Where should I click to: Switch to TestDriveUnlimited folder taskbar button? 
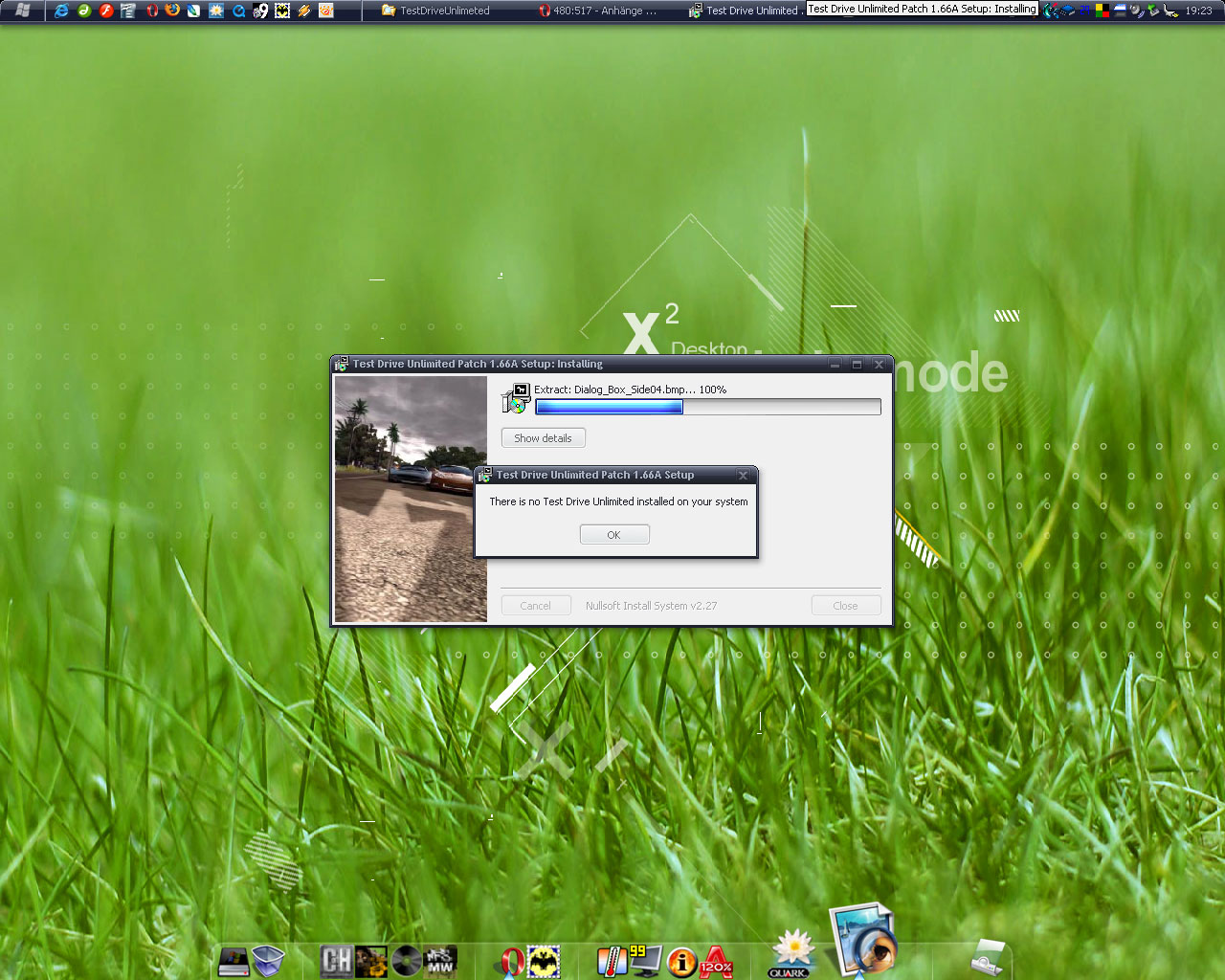point(435,11)
